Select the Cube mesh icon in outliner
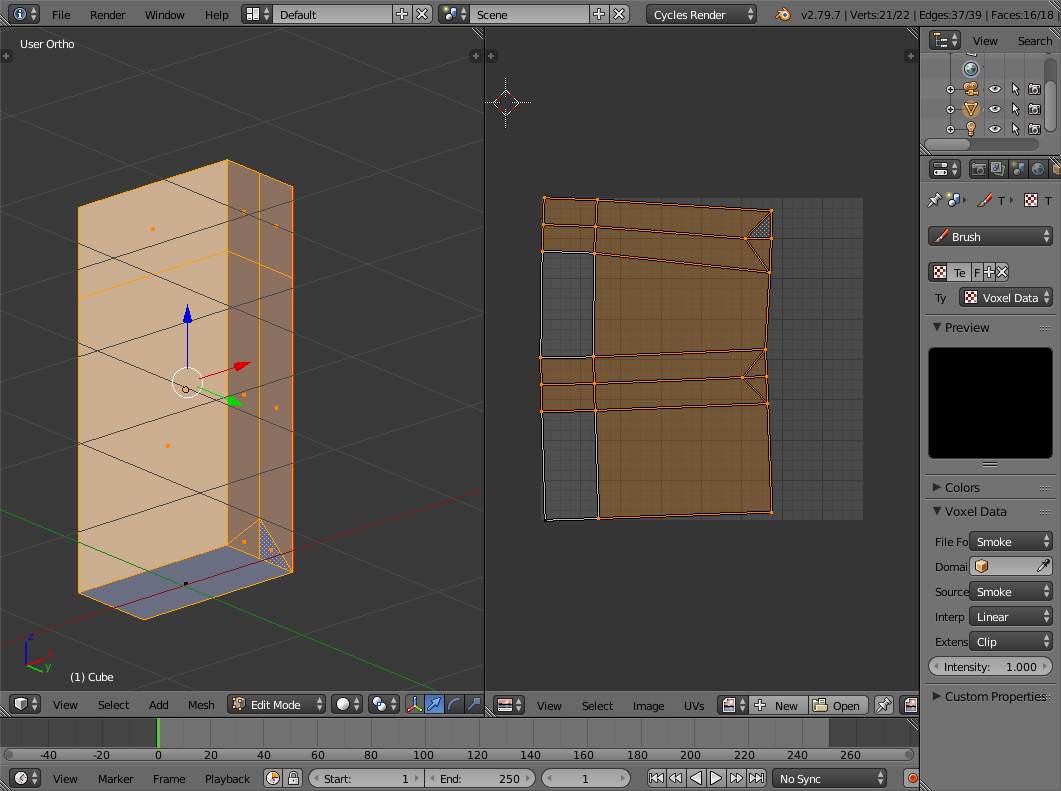The width and height of the screenshot is (1061, 791). (971, 108)
